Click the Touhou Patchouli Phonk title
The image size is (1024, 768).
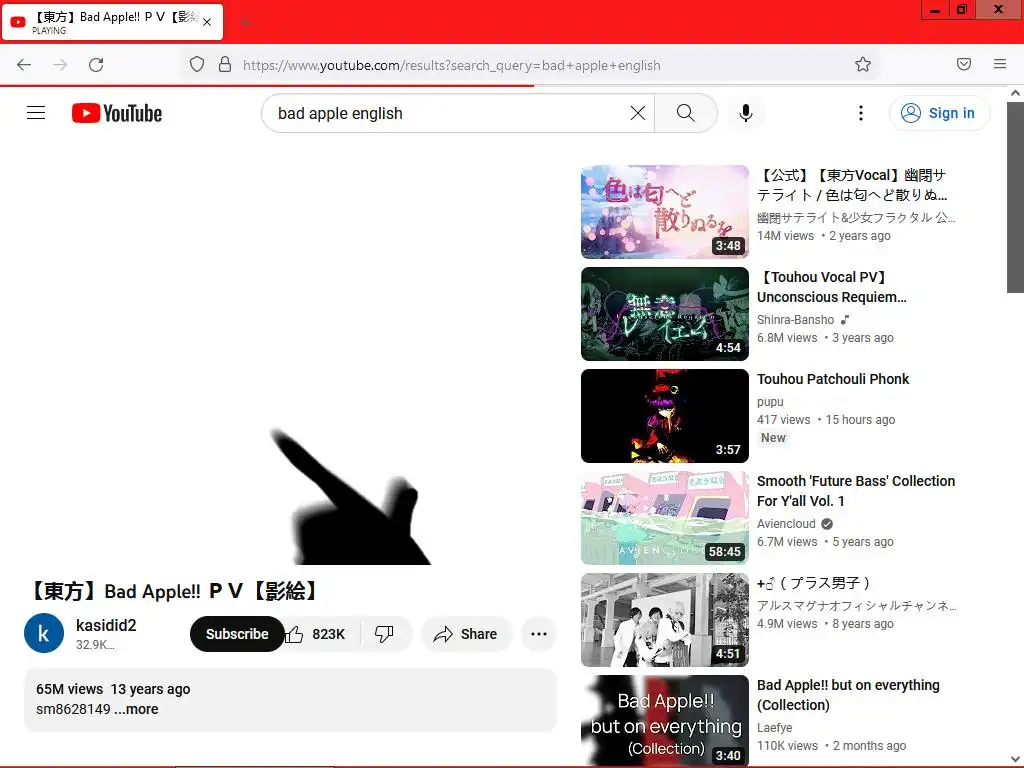833,379
